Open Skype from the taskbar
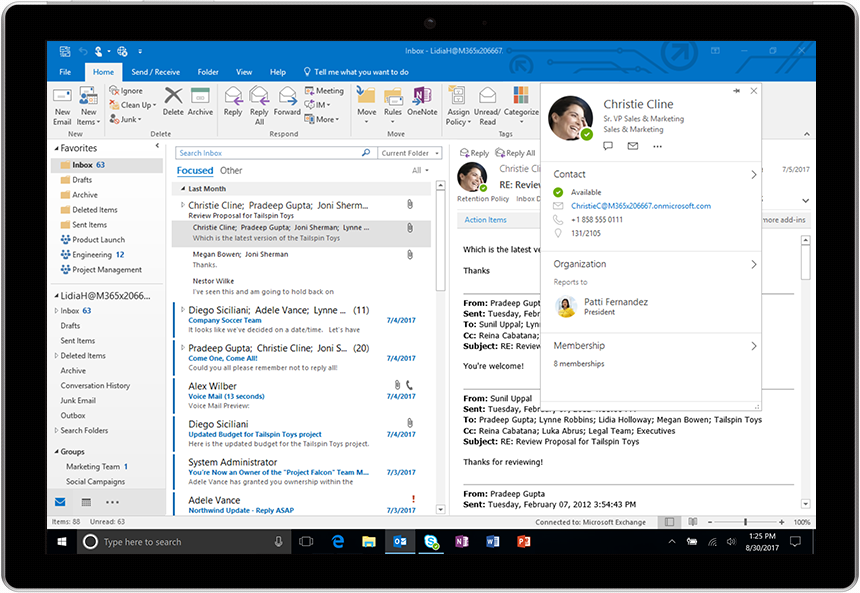 point(431,542)
